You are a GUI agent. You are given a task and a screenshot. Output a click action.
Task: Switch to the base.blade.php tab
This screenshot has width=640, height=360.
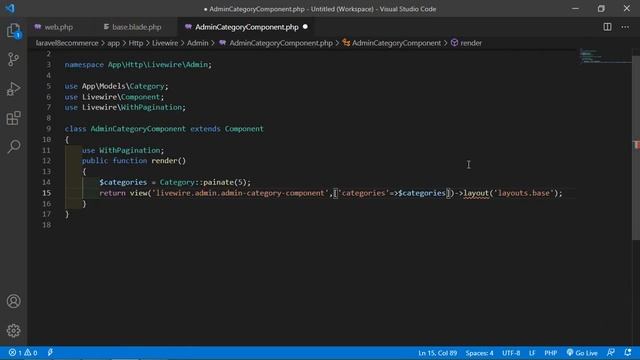[136, 27]
